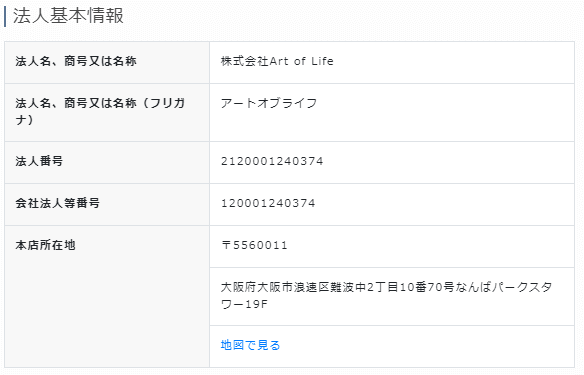This screenshot has height=375, width=584.
Task: Open the 地図で見る map link
Action: pos(250,345)
